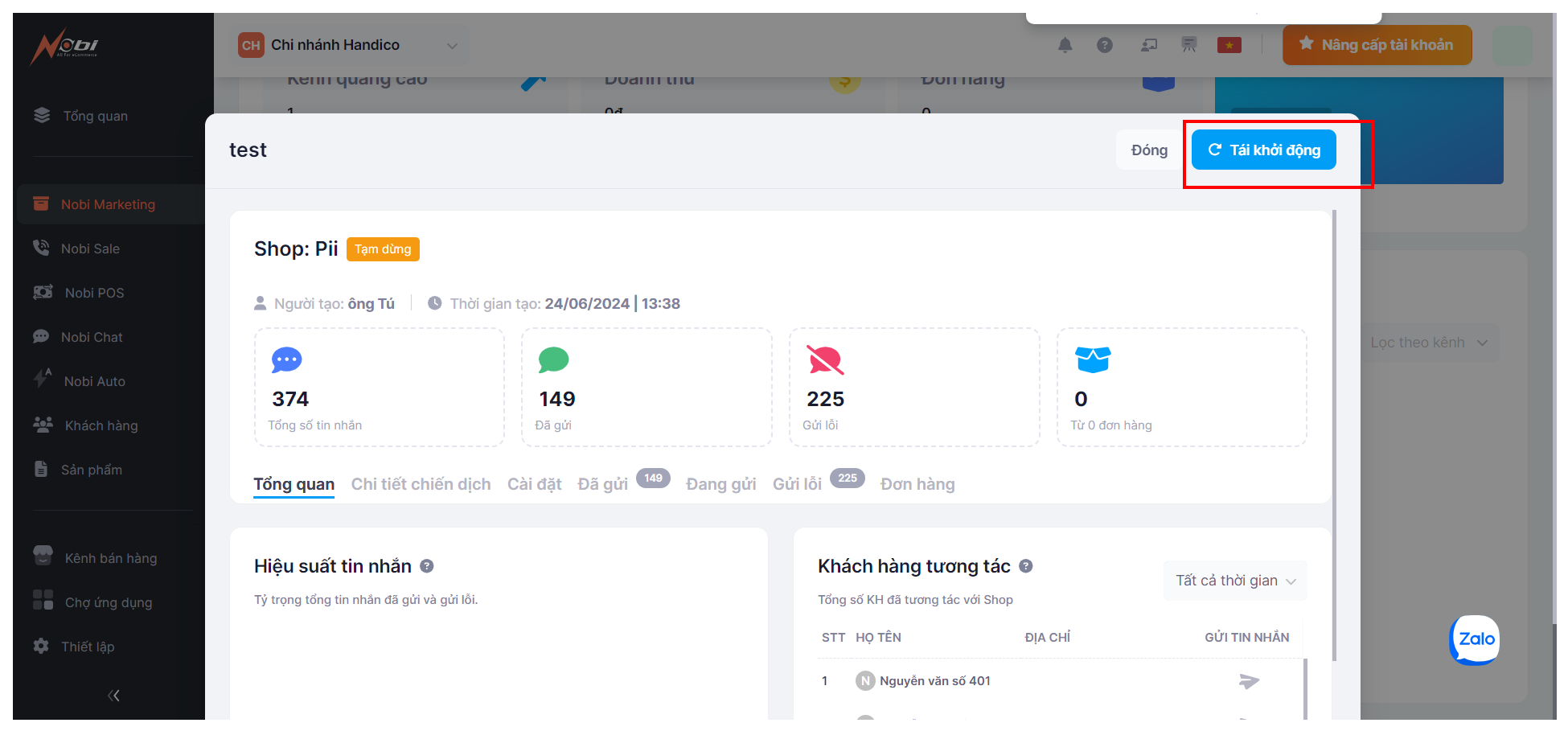Switch to the Chi tiết chiến dịch tab
The height and width of the screenshot is (731, 1568).
[x=421, y=484]
